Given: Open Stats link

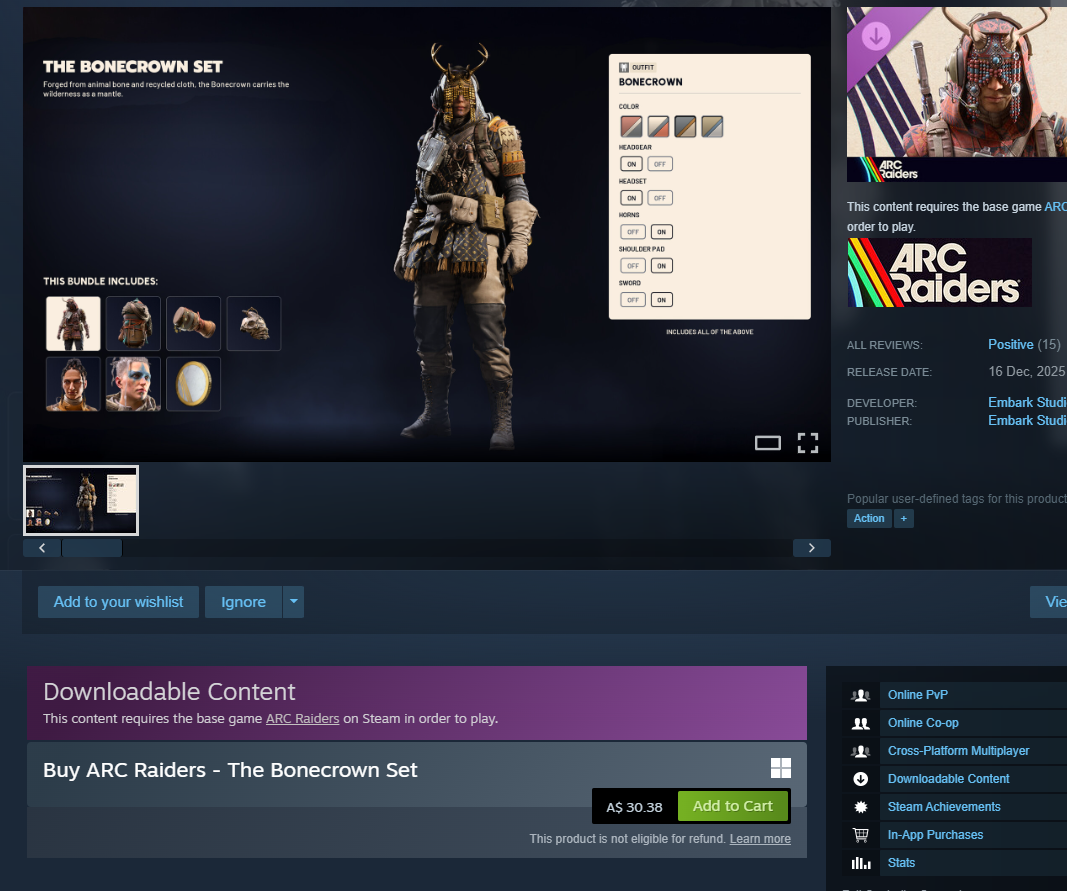Looking at the screenshot, I should pos(901,863).
